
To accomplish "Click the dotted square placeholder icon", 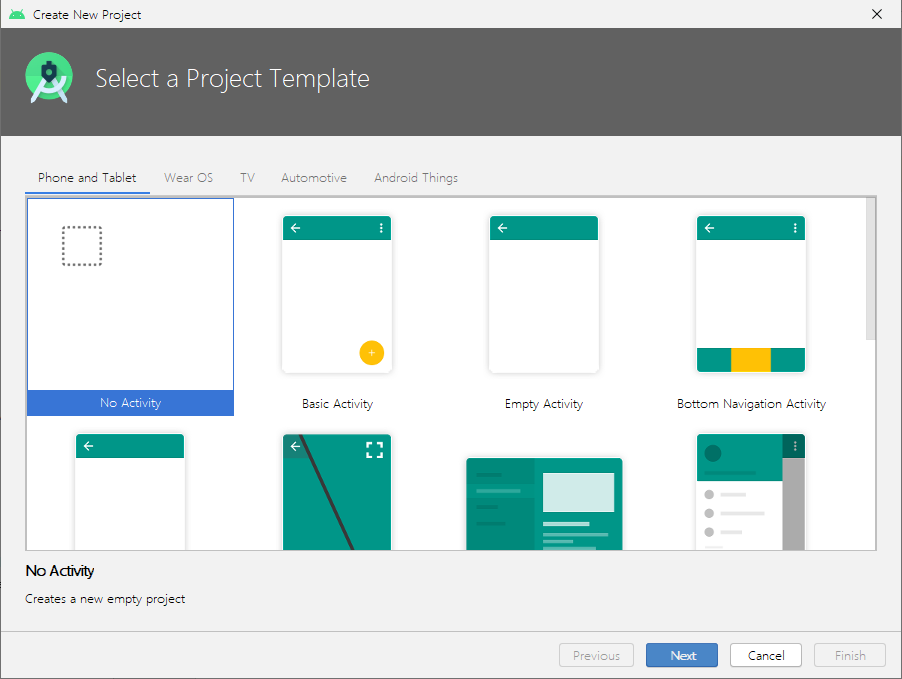I will [x=82, y=246].
